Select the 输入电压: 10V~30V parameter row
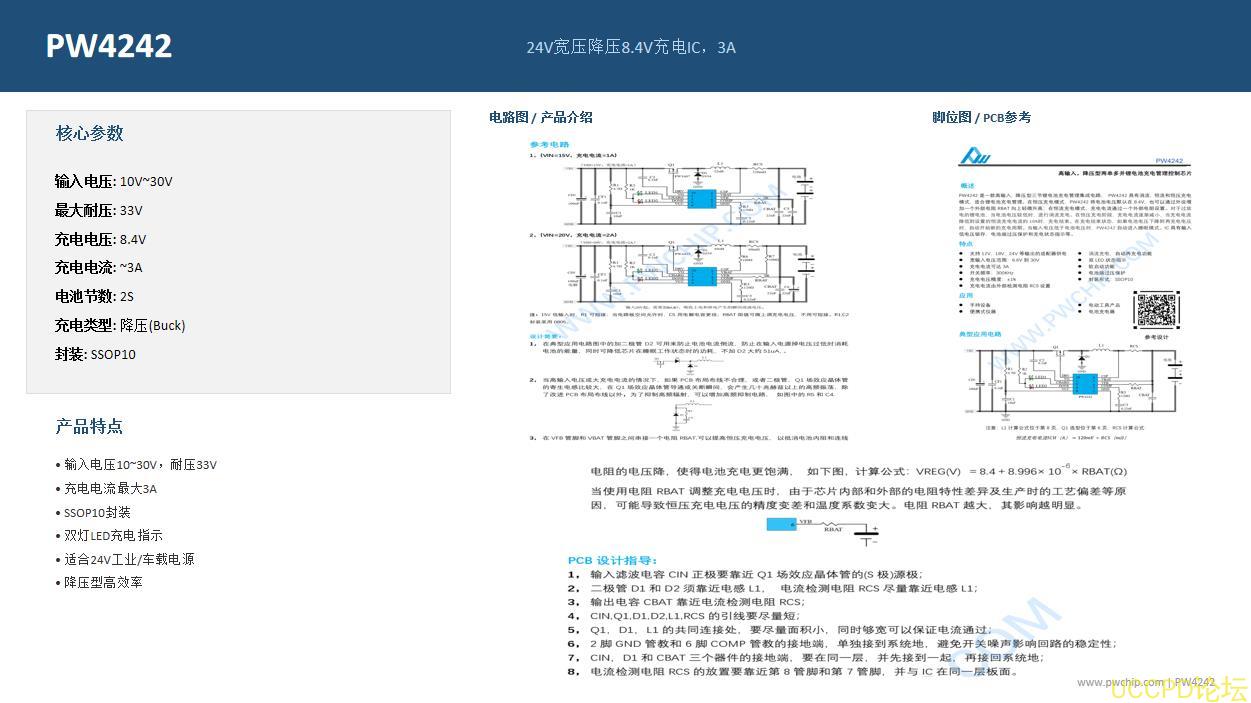This screenshot has width=1251, height=703. 113,181
